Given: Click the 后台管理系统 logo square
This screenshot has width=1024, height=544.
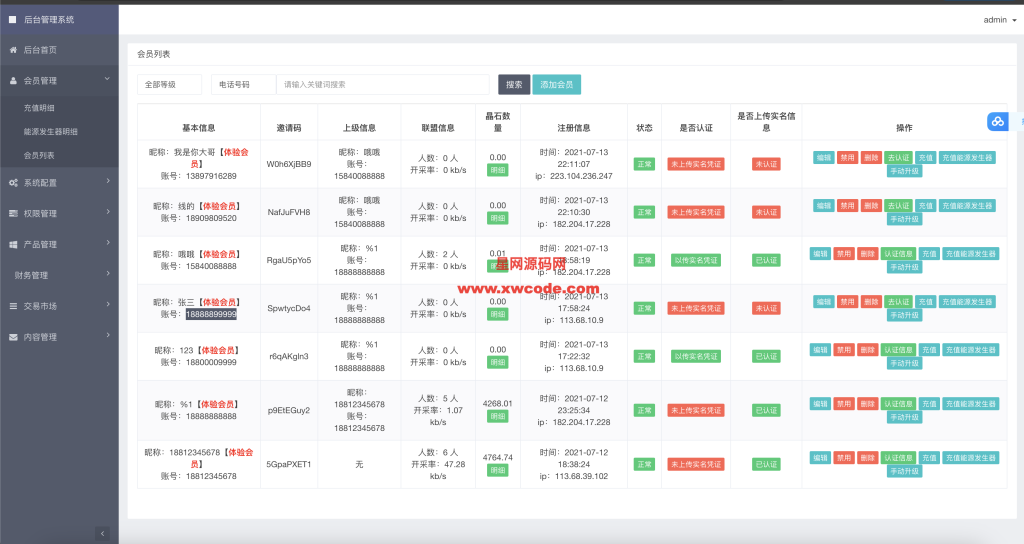Looking at the screenshot, I should pyautogui.click(x=13, y=19).
